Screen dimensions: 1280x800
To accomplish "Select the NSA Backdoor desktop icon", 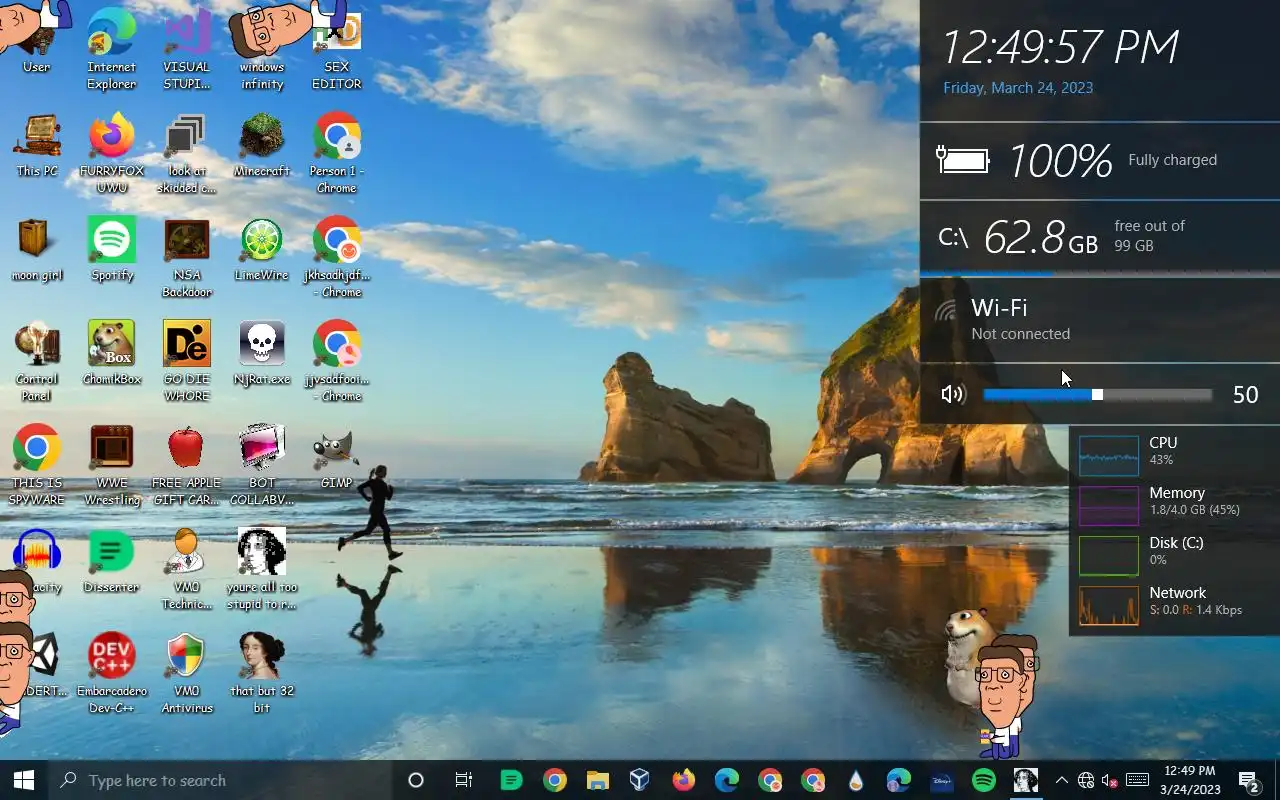I will point(187,257).
